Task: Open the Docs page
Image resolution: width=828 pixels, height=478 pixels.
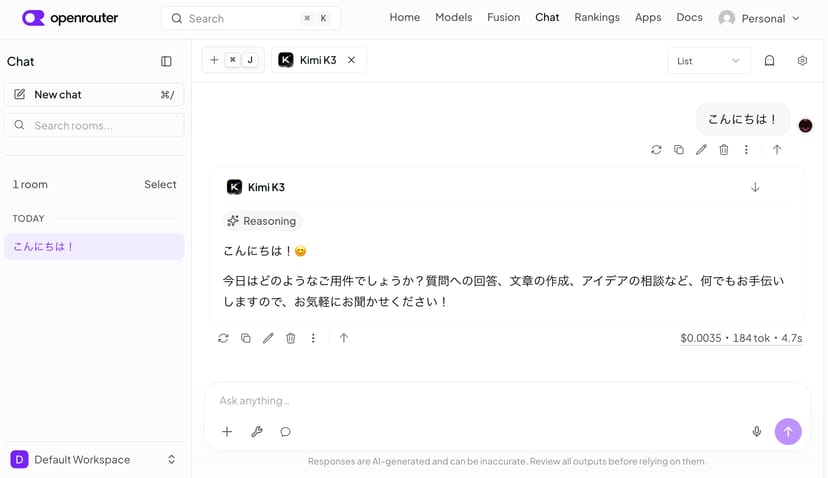Action: [689, 17]
